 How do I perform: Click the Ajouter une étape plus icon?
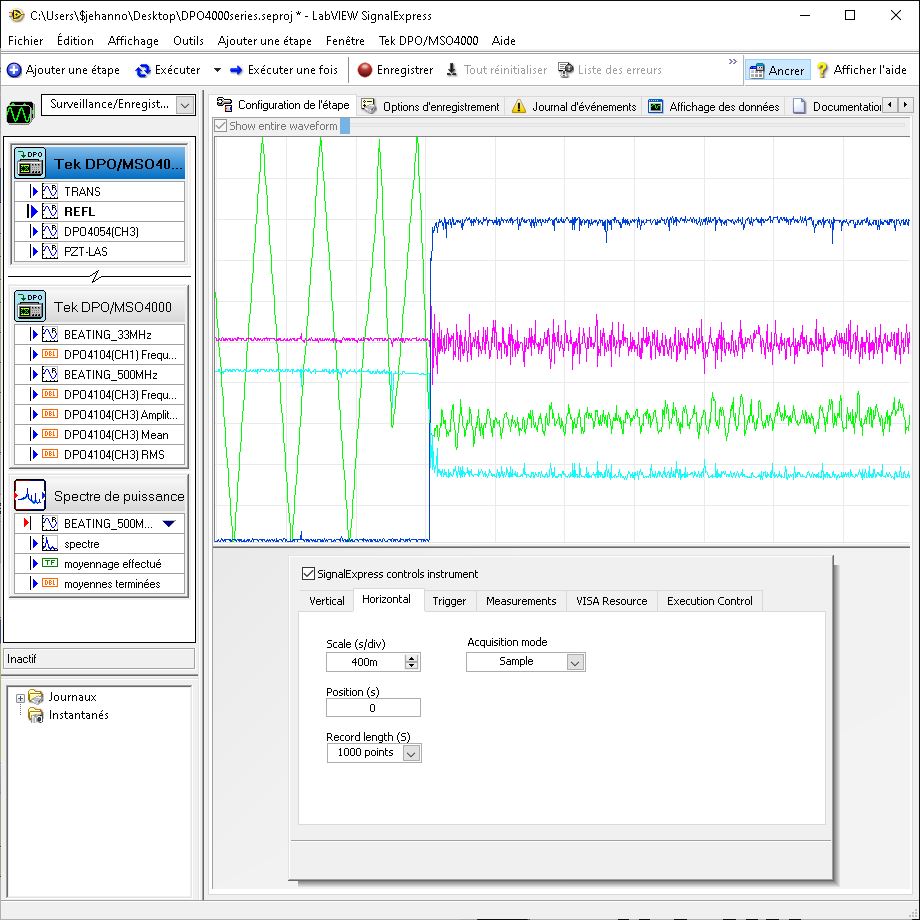(x=14, y=70)
